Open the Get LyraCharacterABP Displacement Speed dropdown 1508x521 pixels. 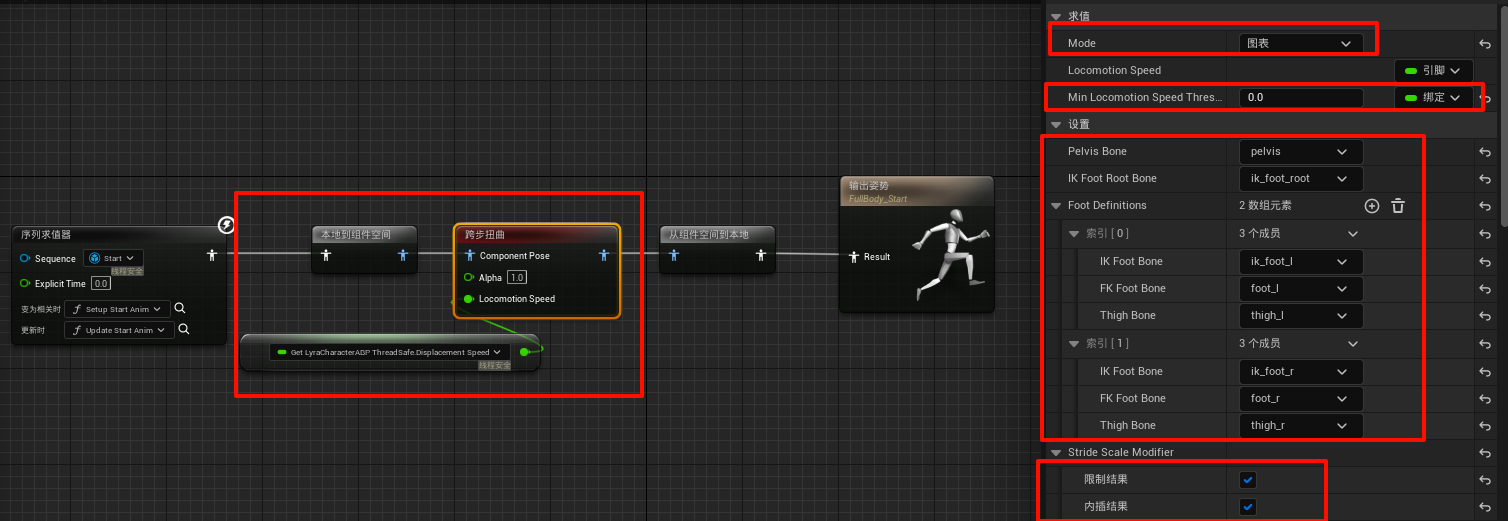click(x=390, y=352)
